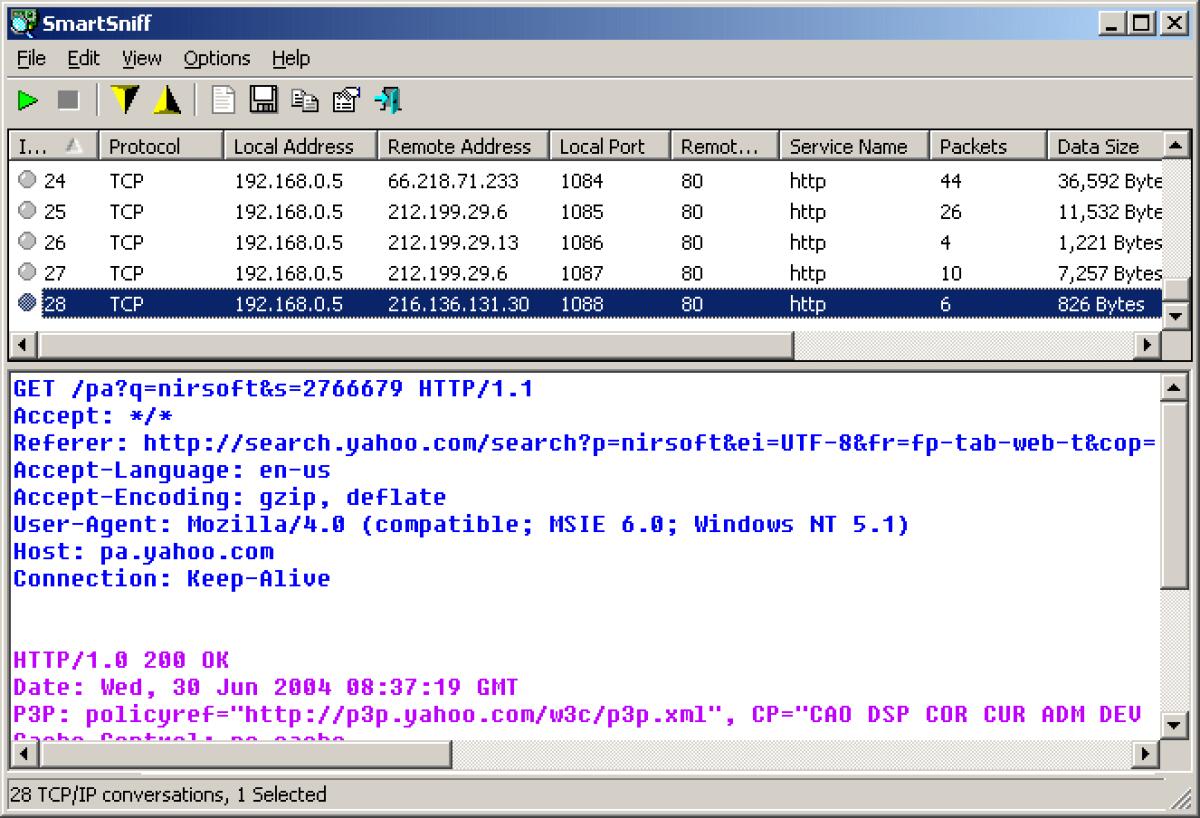This screenshot has width=1200, height=818.
Task: Stop capture using the gray square icon
Action: (x=66, y=100)
